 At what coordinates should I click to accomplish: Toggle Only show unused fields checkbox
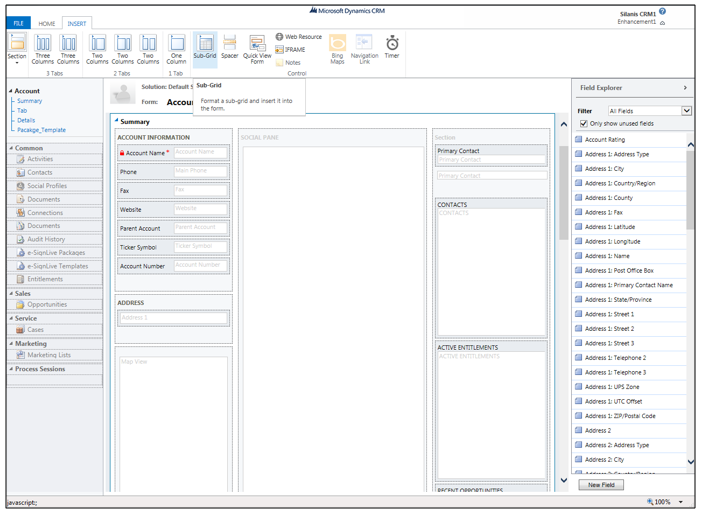click(583, 124)
